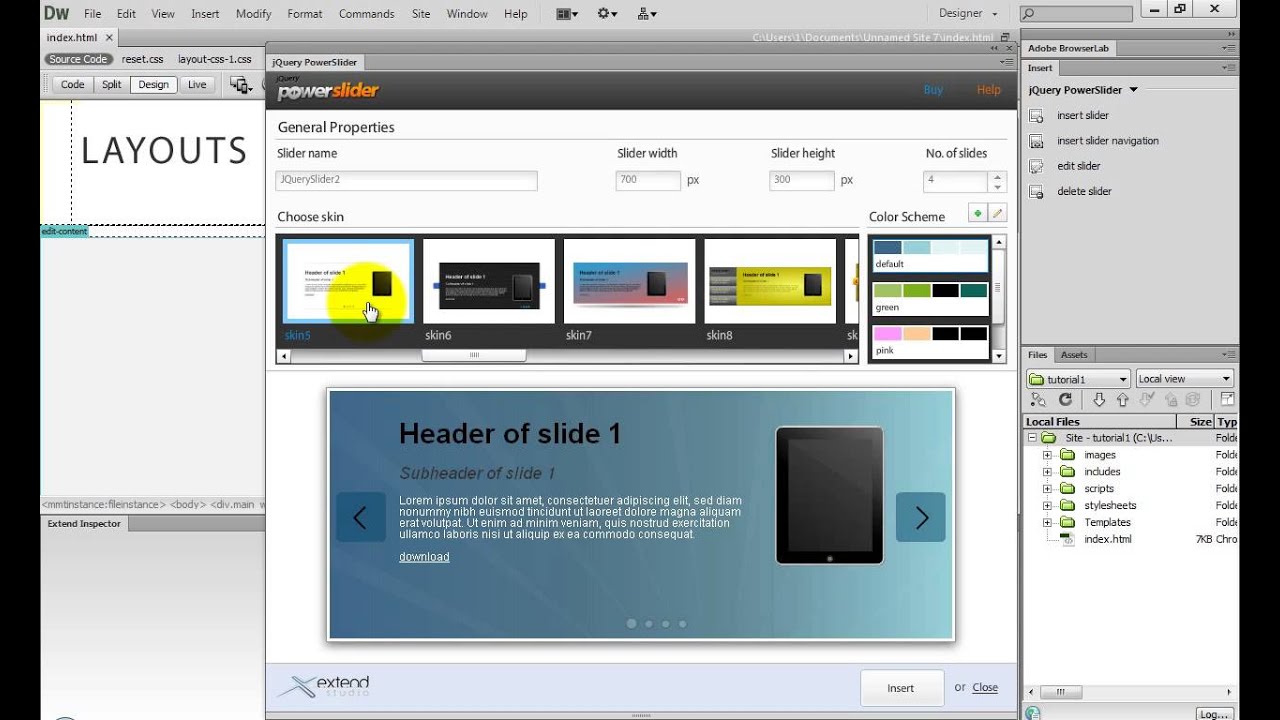Open the Modify menu
Image resolution: width=1280 pixels, height=720 pixels.
pos(253,14)
